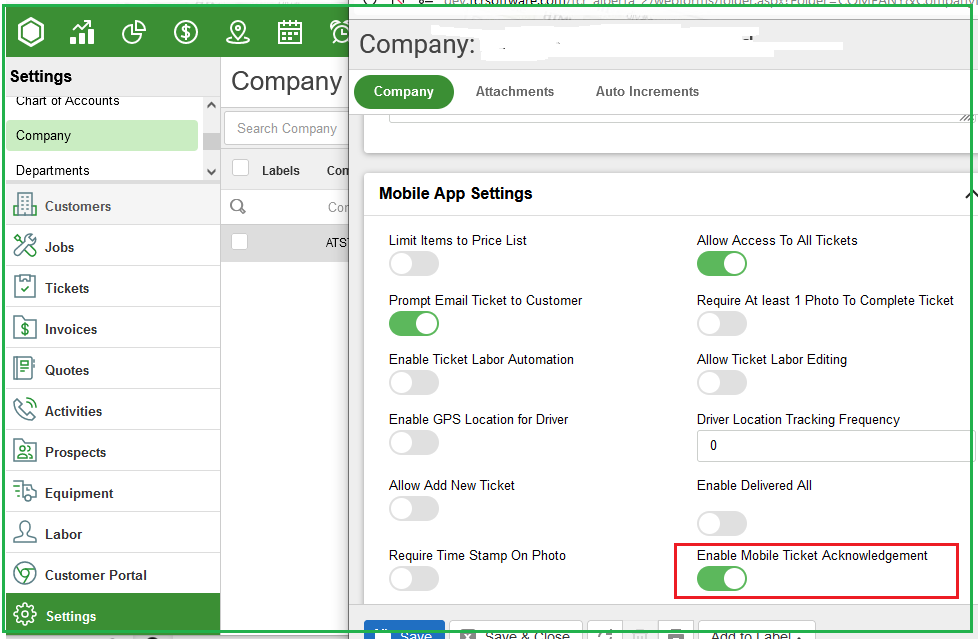
Task: Enable Require Time Stamp On Photo
Action: (x=414, y=579)
